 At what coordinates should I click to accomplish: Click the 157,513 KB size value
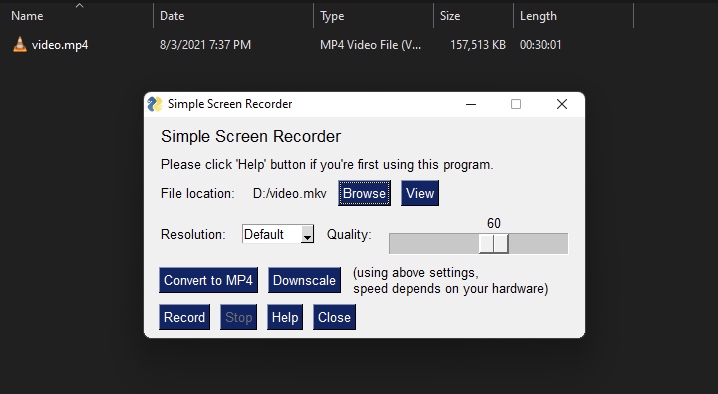(x=478, y=45)
